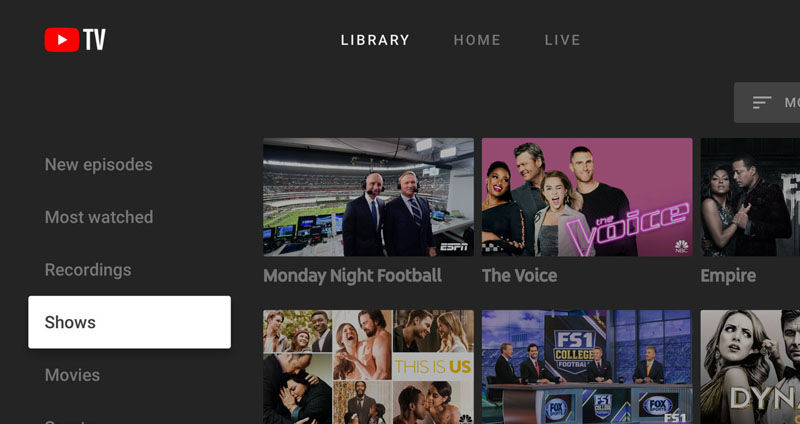Open The Voice show thumbnail
The height and width of the screenshot is (424, 800).
[x=587, y=197]
